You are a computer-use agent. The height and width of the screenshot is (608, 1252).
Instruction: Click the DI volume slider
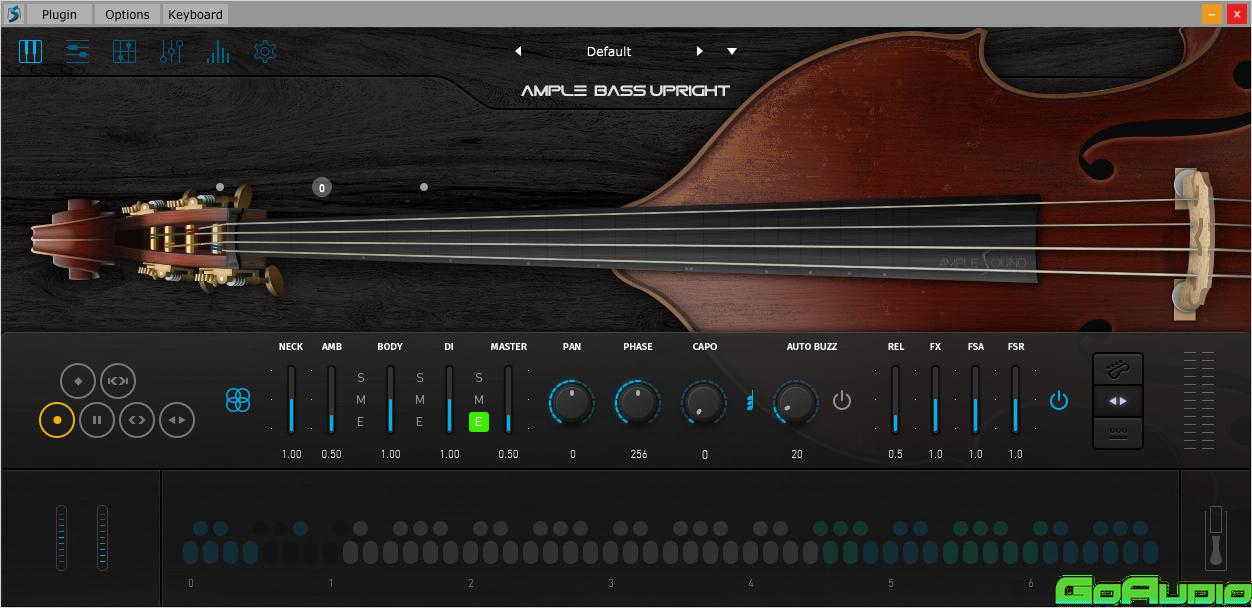pyautogui.click(x=449, y=399)
